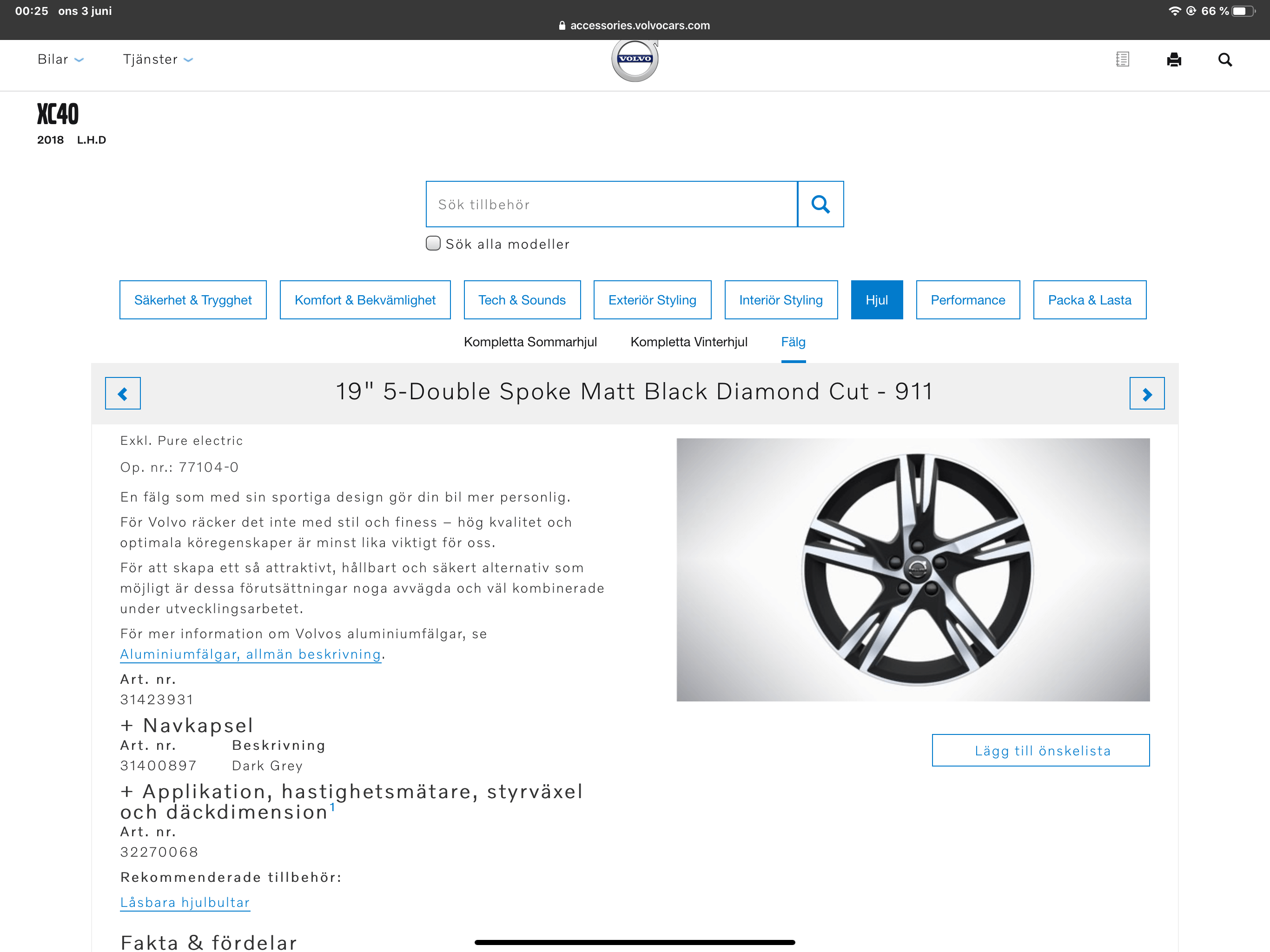The image size is (1270, 952).
Task: Tap the padlock icon in address bar
Action: (x=562, y=25)
